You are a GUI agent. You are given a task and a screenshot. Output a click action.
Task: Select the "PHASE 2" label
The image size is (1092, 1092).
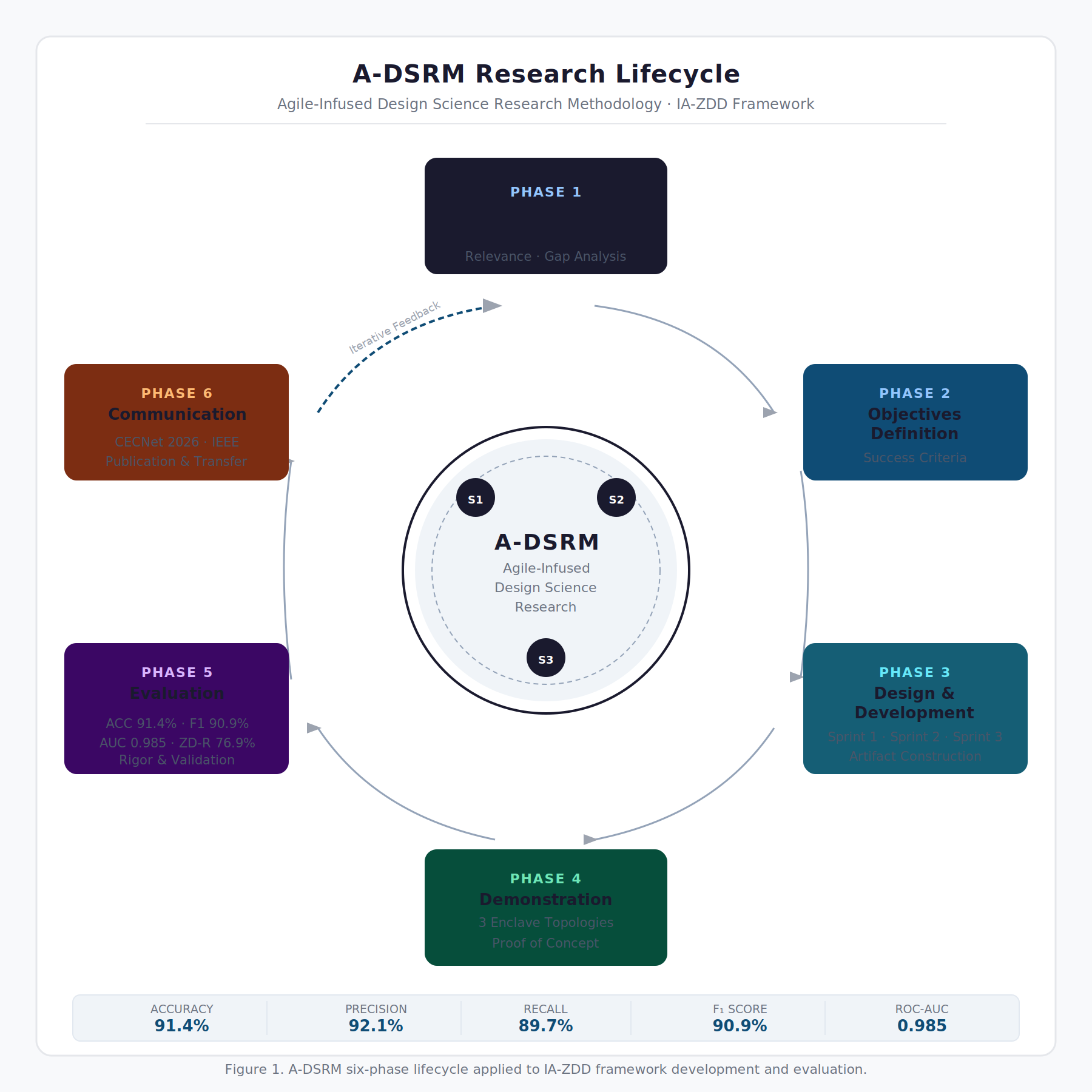[915, 394]
